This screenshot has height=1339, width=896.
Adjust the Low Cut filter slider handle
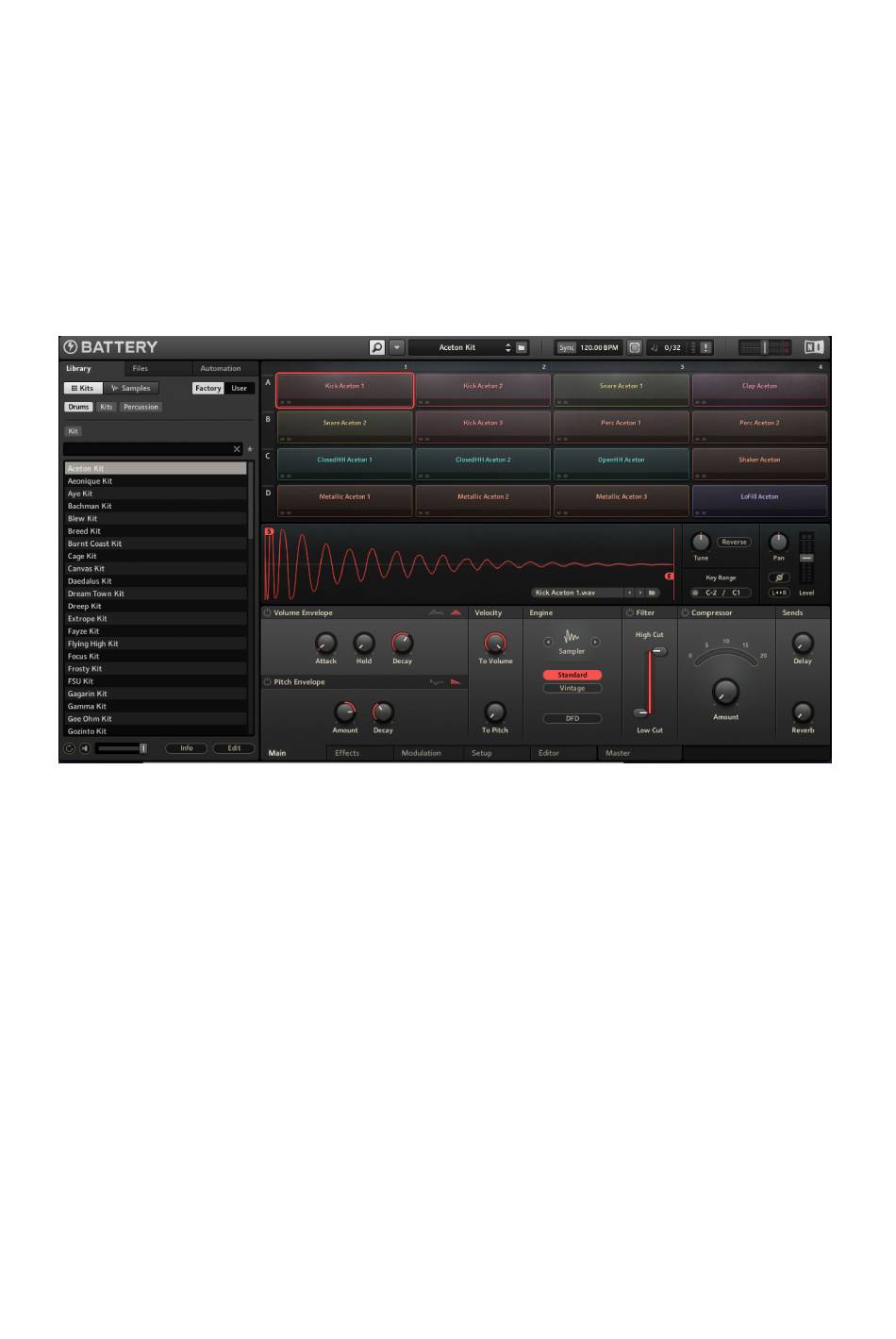[640, 712]
